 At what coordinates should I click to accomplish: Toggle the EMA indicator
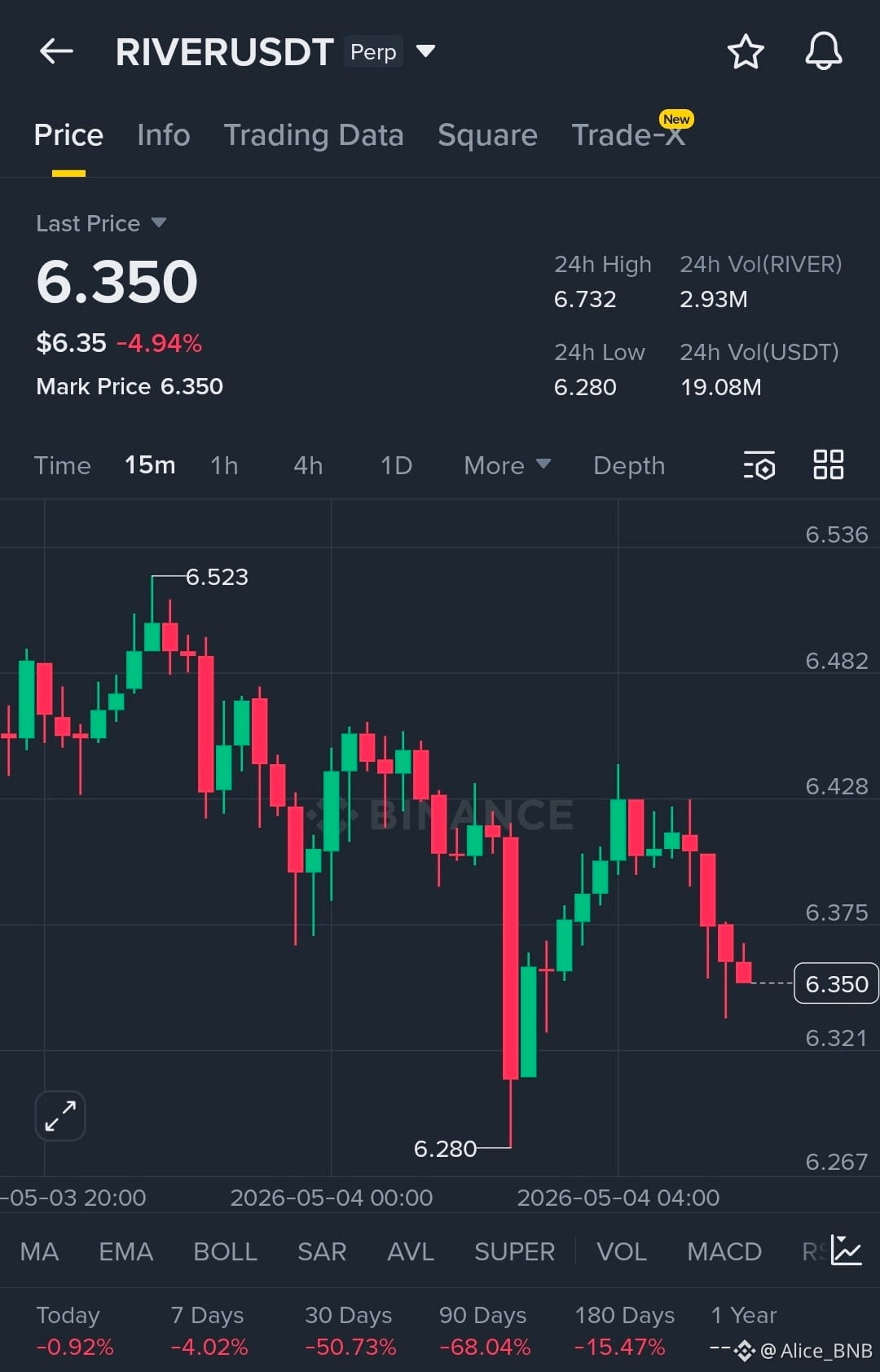125,1251
